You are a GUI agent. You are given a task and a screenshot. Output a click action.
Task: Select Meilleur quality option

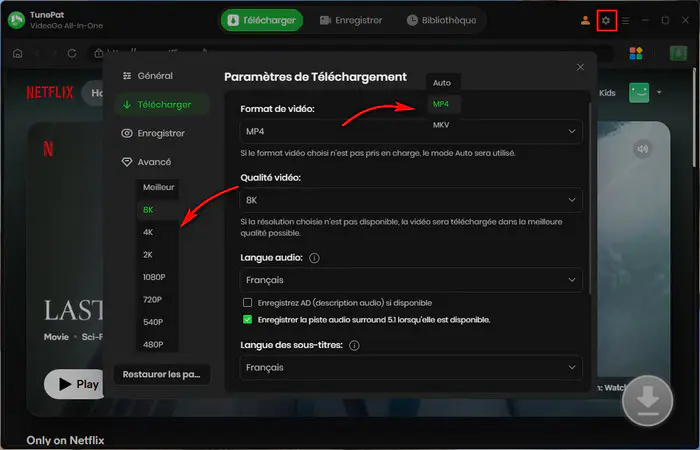[x=158, y=188]
